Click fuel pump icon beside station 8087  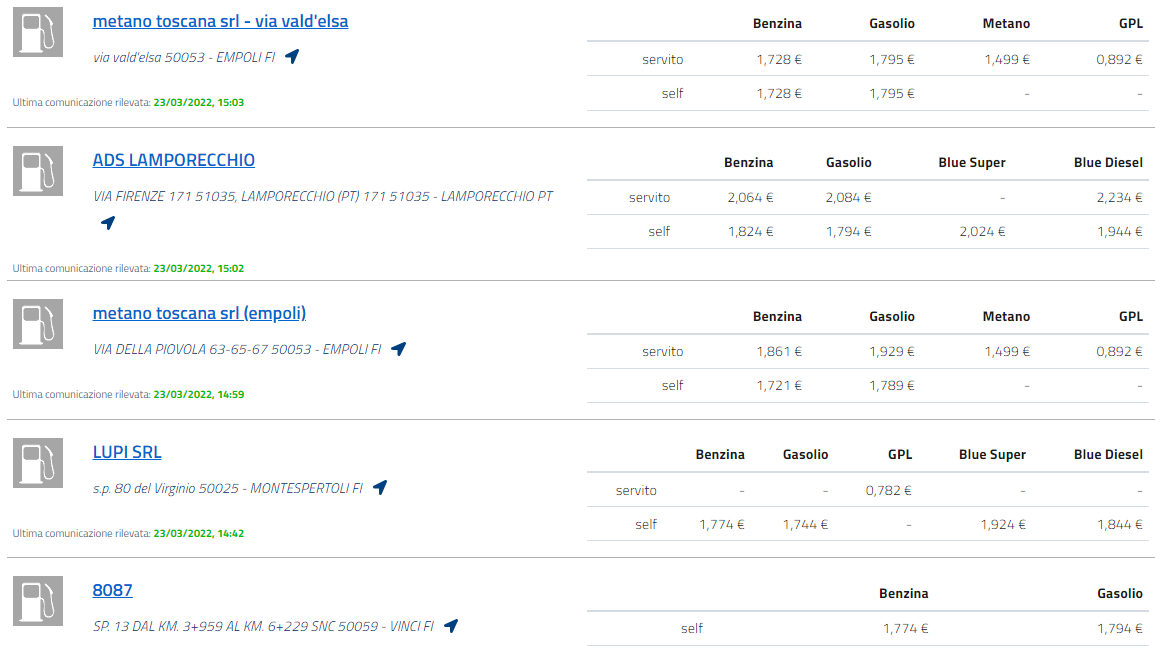pyautogui.click(x=38, y=601)
